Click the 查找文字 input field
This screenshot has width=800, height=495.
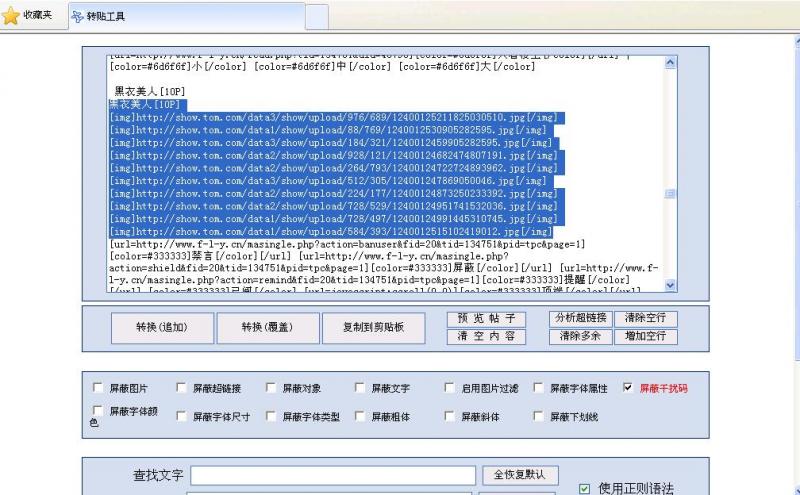pyautogui.click(x=333, y=475)
